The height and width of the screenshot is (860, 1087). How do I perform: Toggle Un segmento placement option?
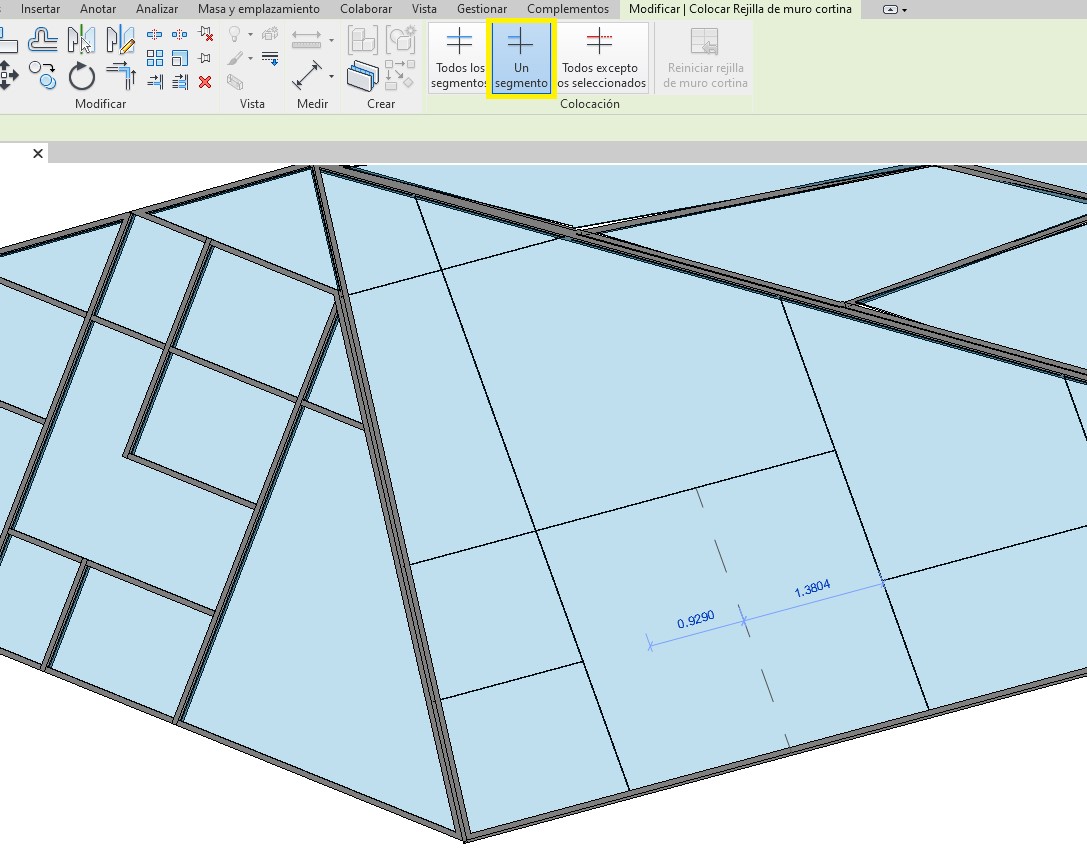520,59
